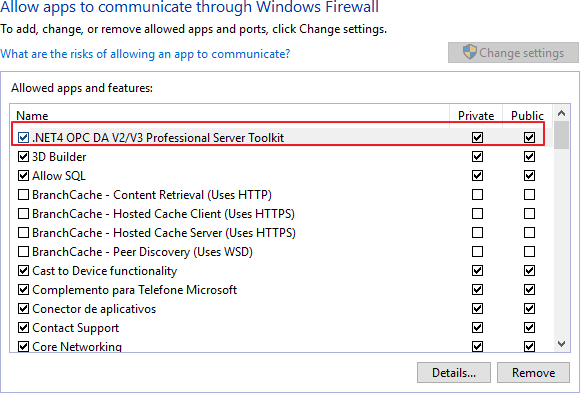Click the Change settings button
Image resolution: width=580 pixels, height=393 pixels.
[x=513, y=53]
